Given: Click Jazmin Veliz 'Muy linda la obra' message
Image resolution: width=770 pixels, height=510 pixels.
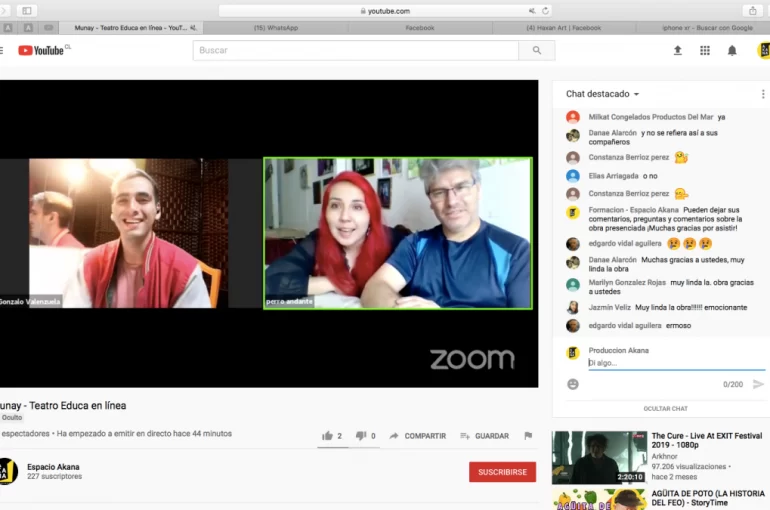Looking at the screenshot, I should tap(691, 307).
